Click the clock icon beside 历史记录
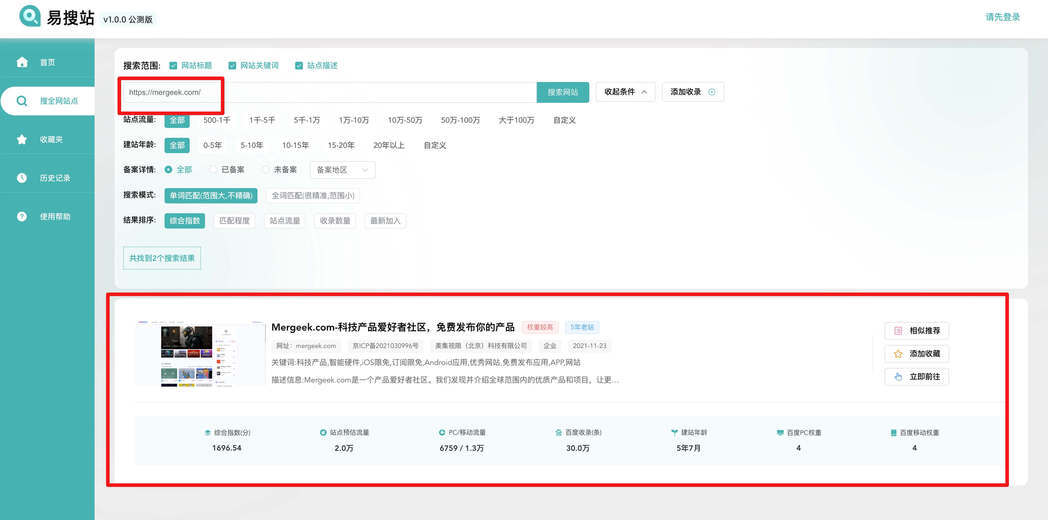 point(22,178)
